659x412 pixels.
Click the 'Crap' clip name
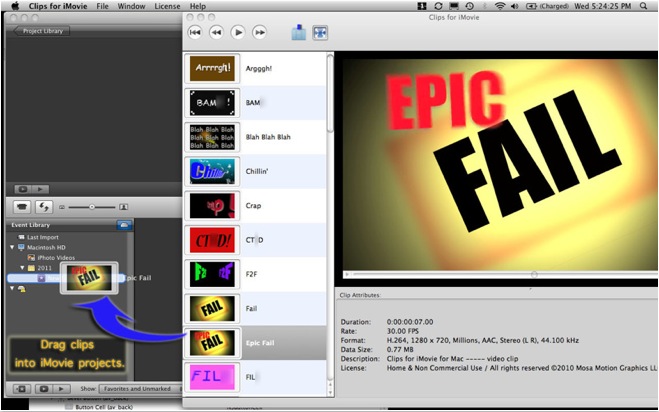click(x=253, y=206)
